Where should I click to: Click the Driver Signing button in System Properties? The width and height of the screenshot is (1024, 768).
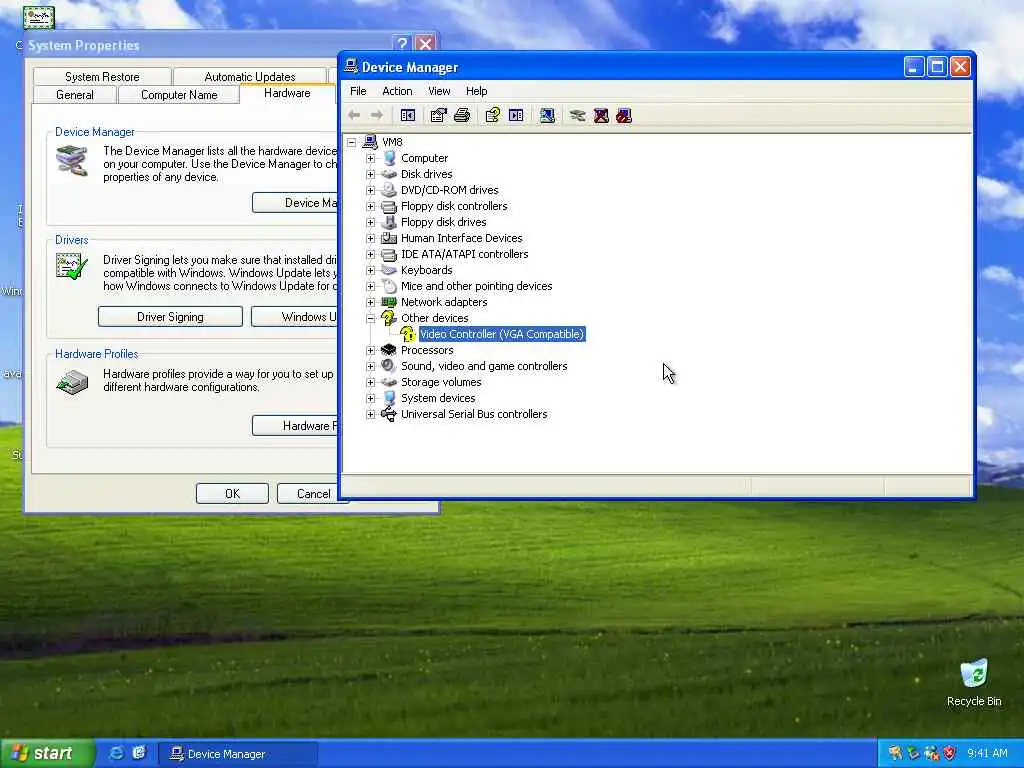170,317
